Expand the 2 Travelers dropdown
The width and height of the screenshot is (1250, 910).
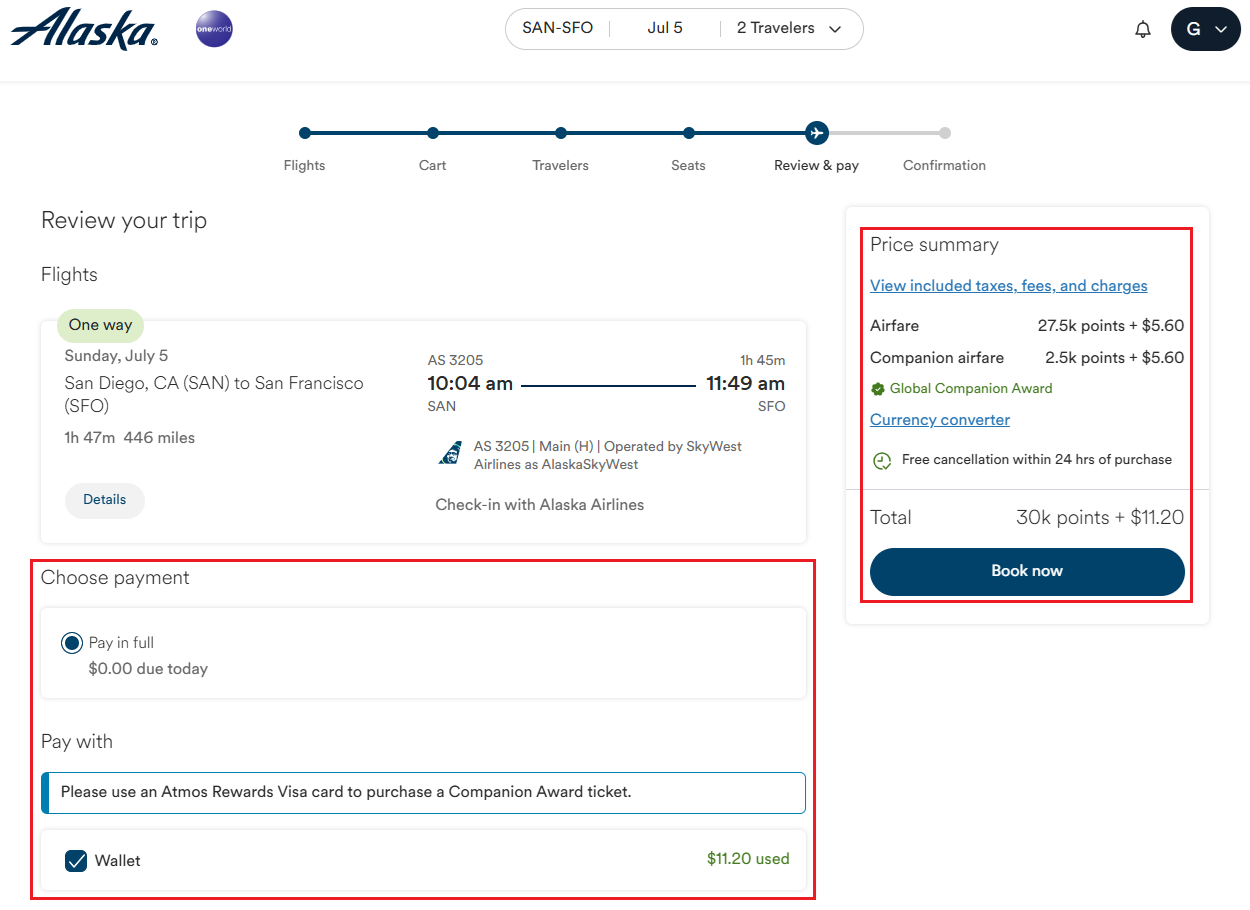[789, 28]
